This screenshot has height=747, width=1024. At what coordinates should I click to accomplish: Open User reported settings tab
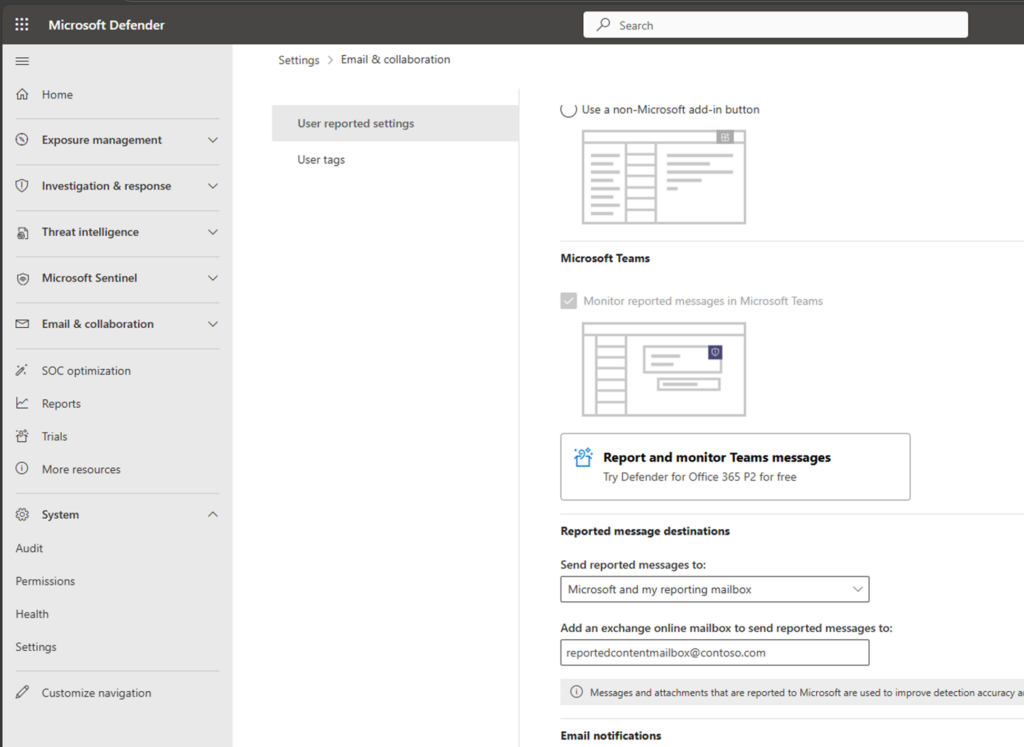pos(395,123)
